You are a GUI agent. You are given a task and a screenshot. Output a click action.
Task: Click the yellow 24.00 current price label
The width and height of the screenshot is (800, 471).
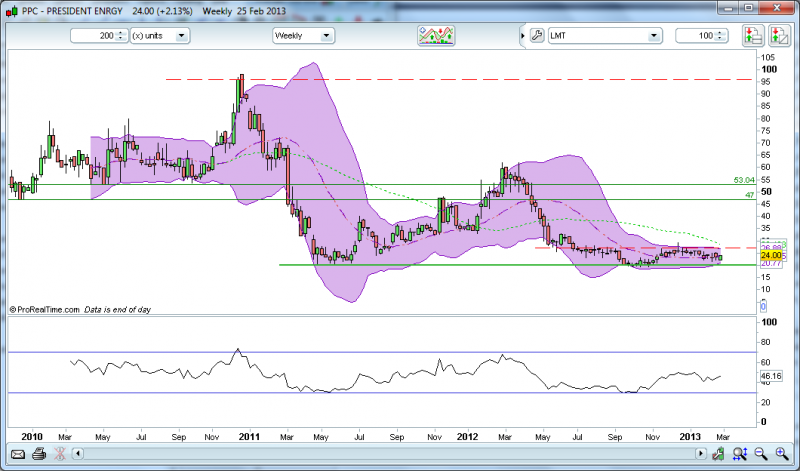tap(771, 255)
